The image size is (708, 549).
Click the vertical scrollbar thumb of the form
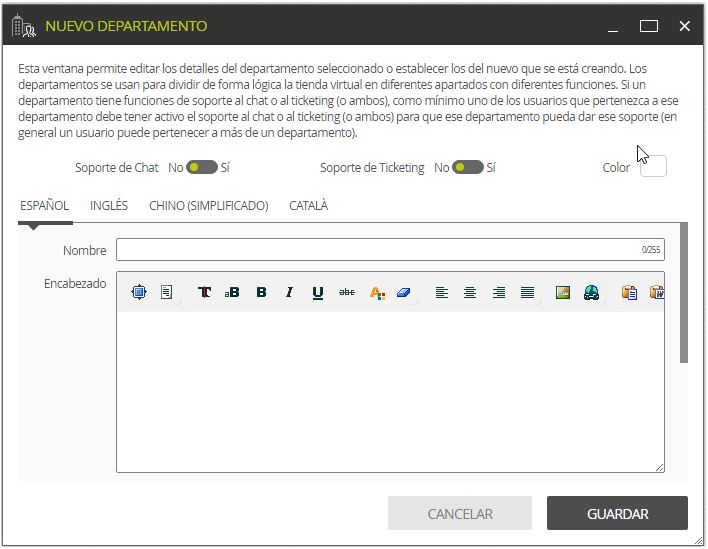pos(684,293)
